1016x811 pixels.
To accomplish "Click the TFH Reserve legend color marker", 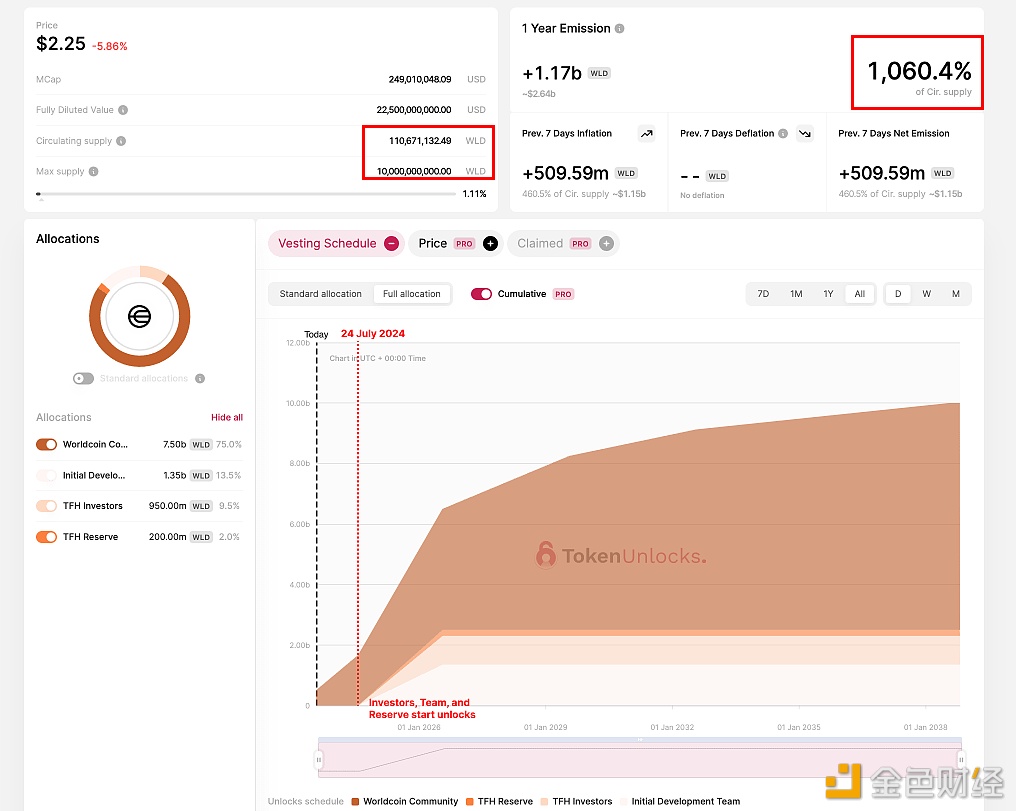I will point(470,801).
